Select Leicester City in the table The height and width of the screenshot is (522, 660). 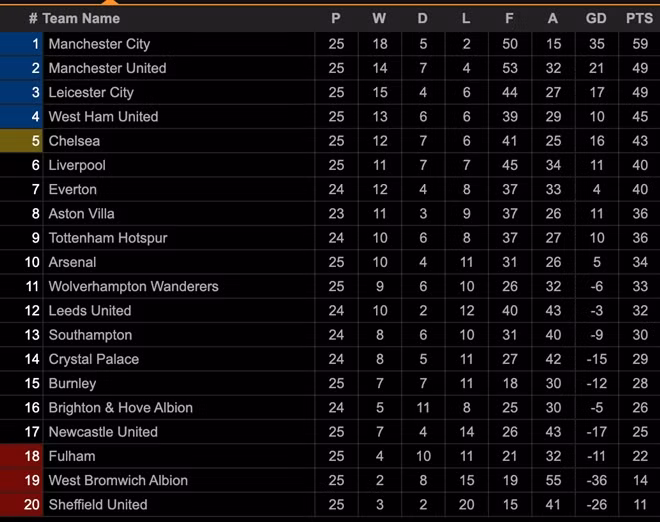pyautogui.click(x=91, y=92)
